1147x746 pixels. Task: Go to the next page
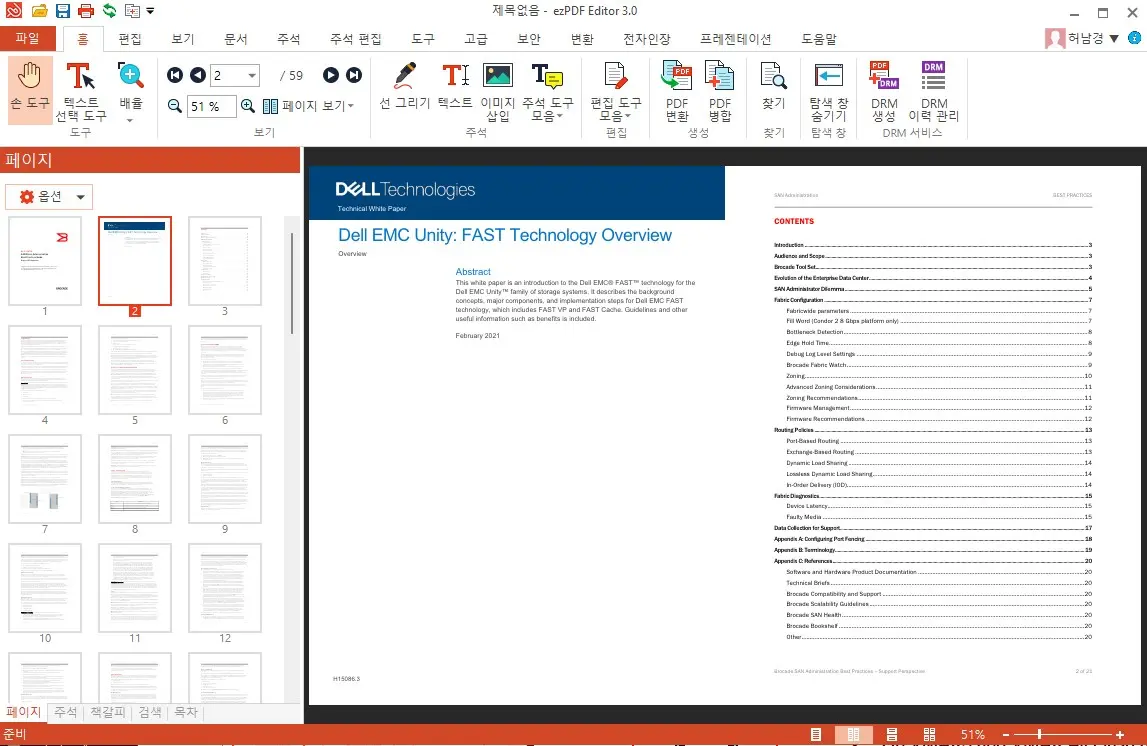click(x=331, y=75)
